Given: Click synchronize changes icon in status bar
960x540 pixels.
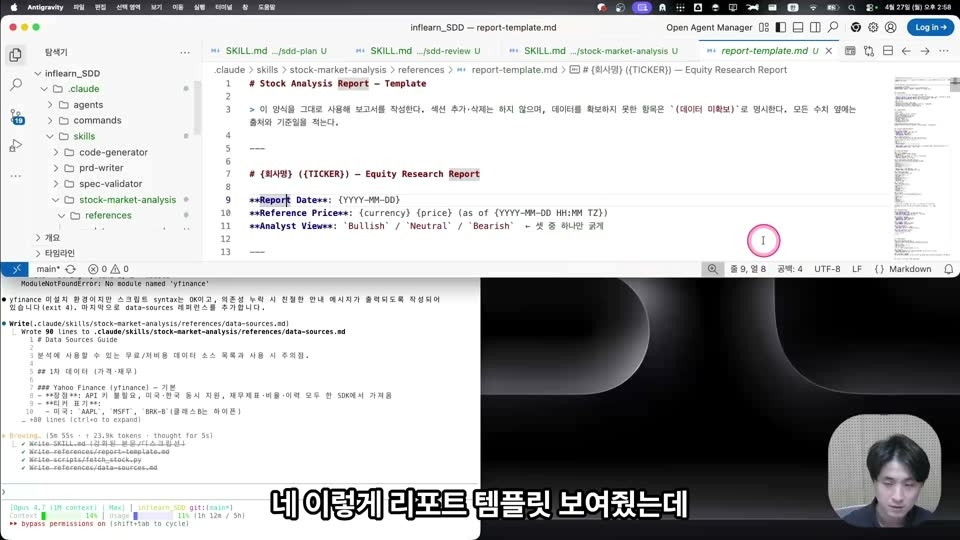Looking at the screenshot, I should 70,269.
